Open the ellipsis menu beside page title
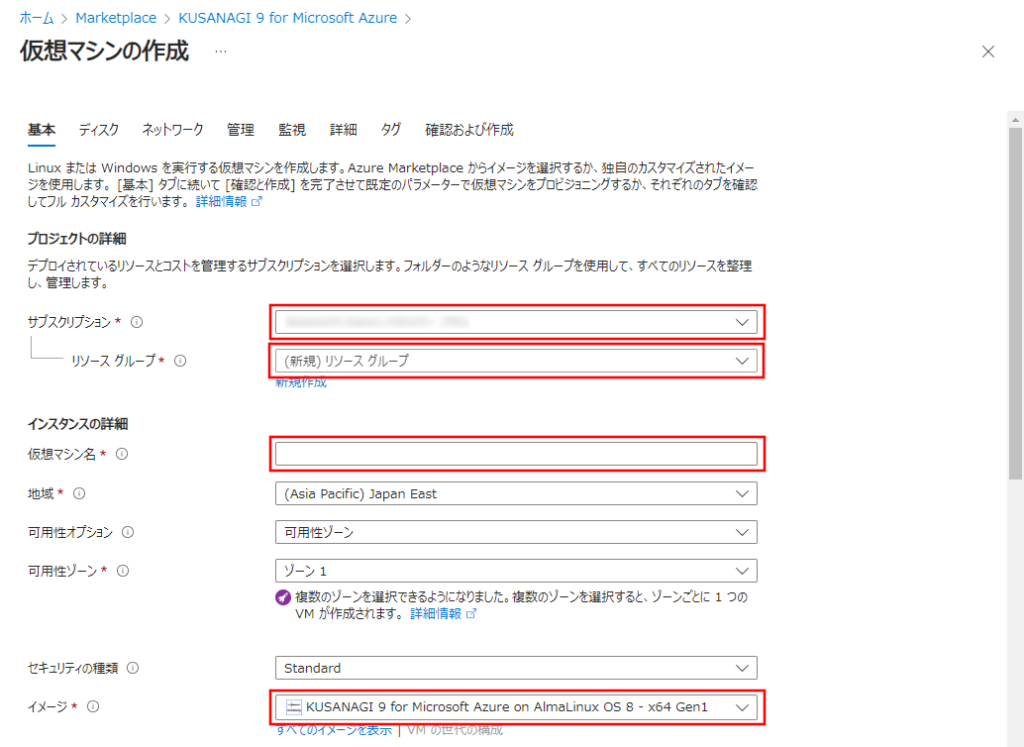 [221, 52]
